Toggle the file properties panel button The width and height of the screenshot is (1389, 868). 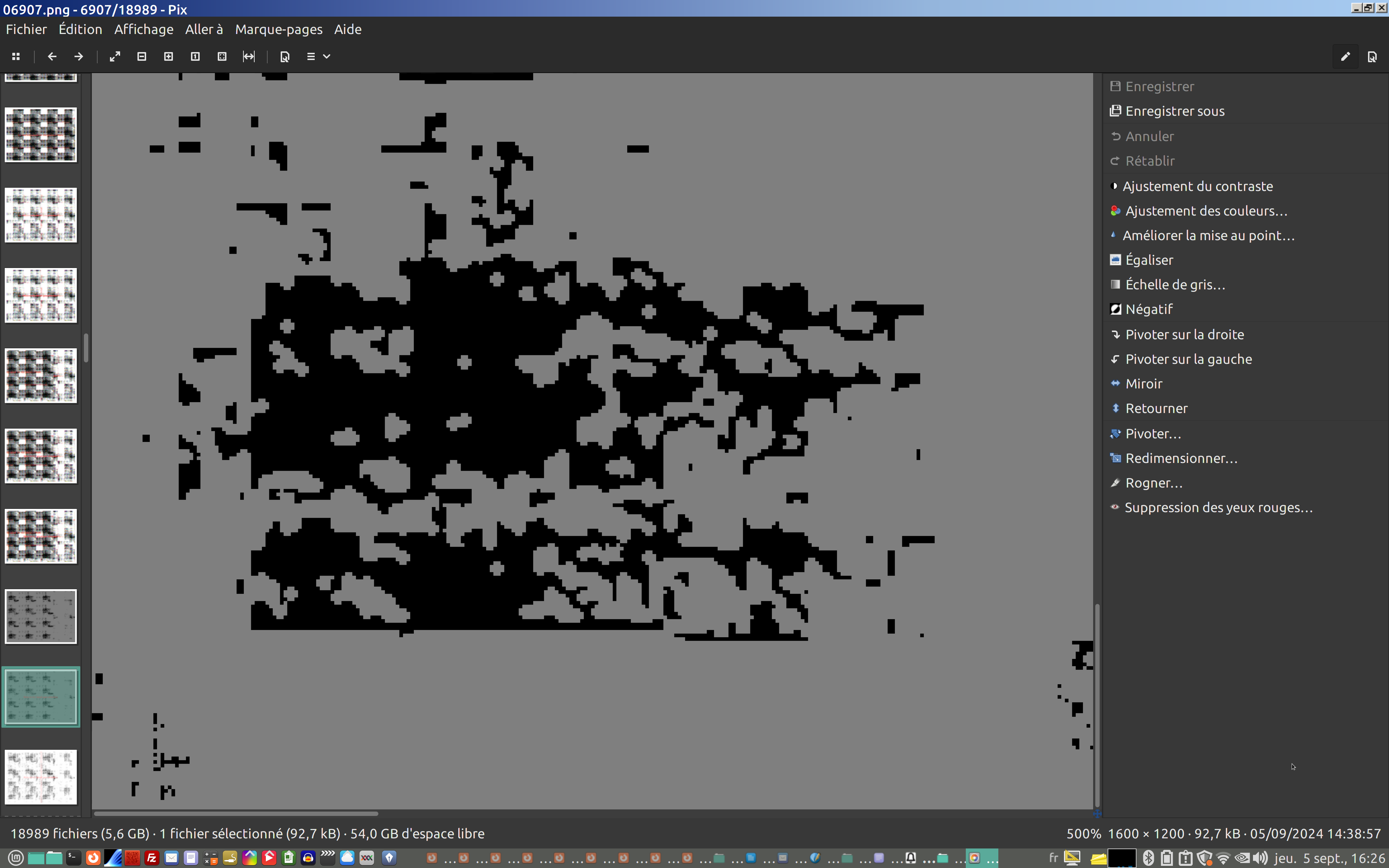pos(1372,56)
